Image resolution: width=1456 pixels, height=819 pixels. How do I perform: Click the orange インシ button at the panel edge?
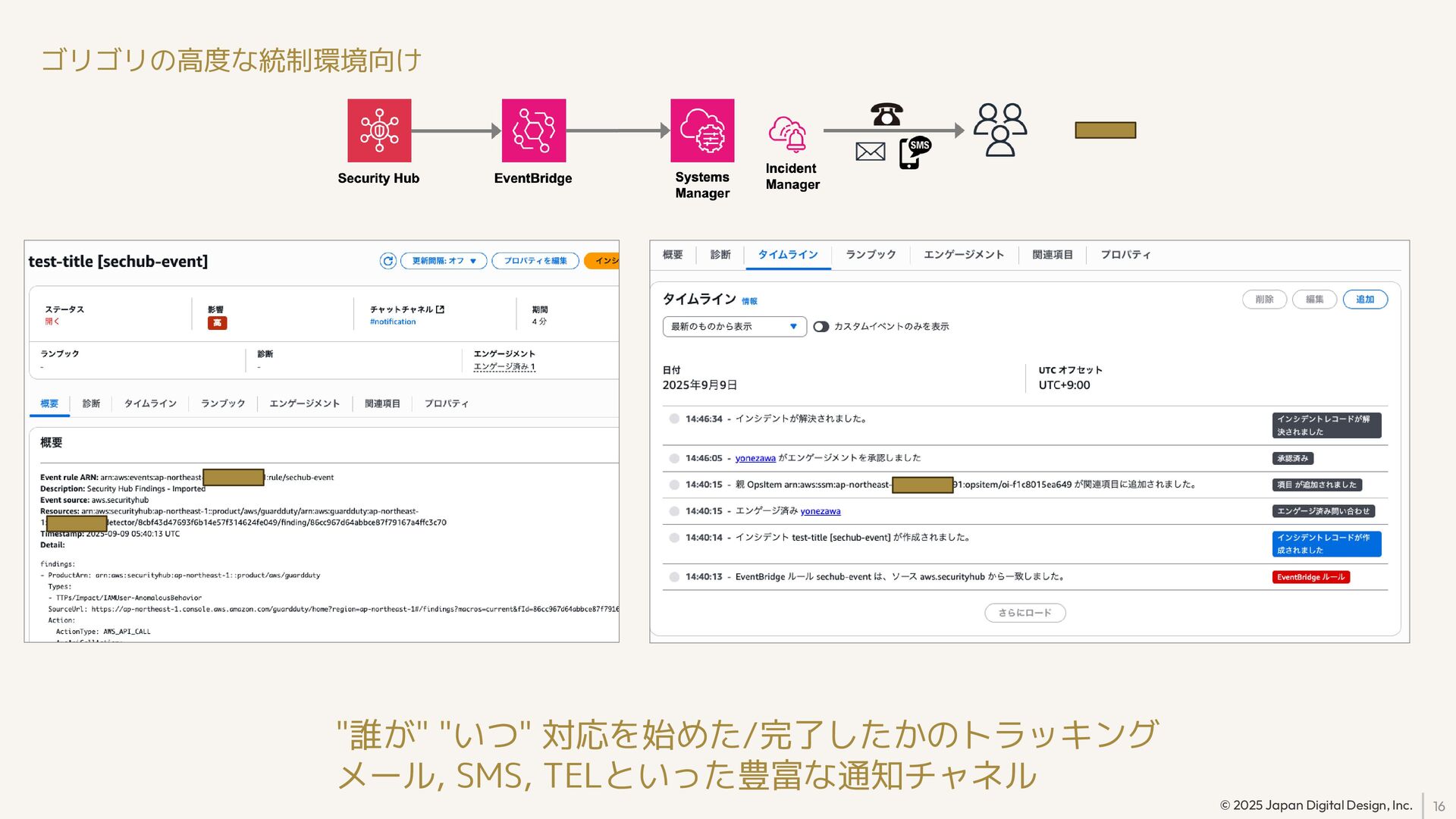602,261
